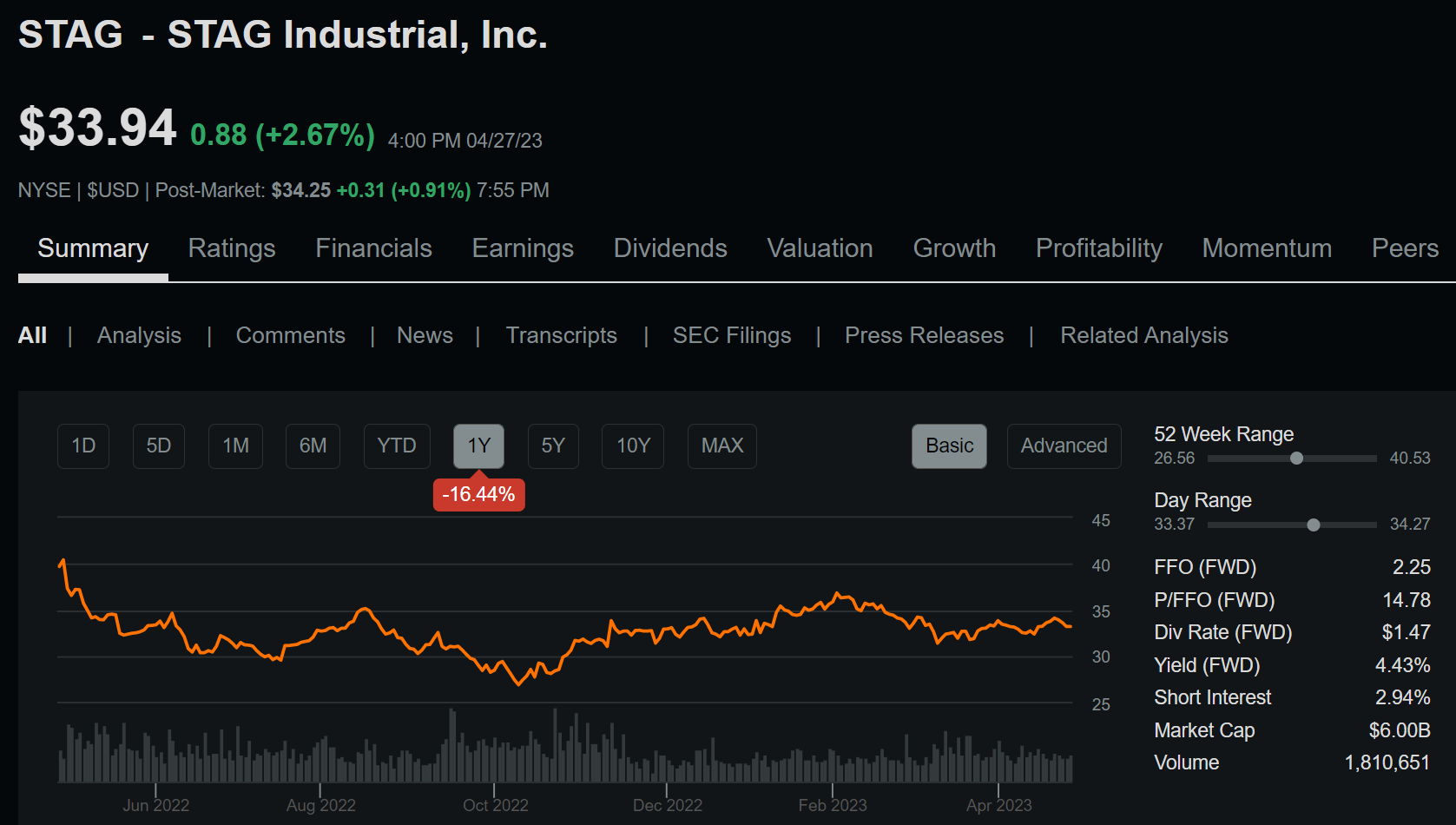Filter feed by Press Releases
Image resolution: width=1456 pixels, height=825 pixels.
click(x=924, y=335)
